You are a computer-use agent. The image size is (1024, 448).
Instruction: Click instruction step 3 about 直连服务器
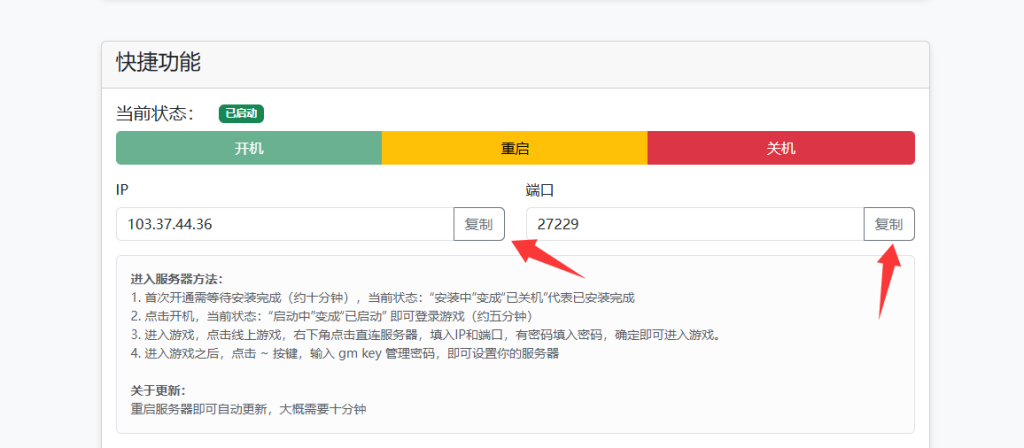pyautogui.click(x=425, y=334)
